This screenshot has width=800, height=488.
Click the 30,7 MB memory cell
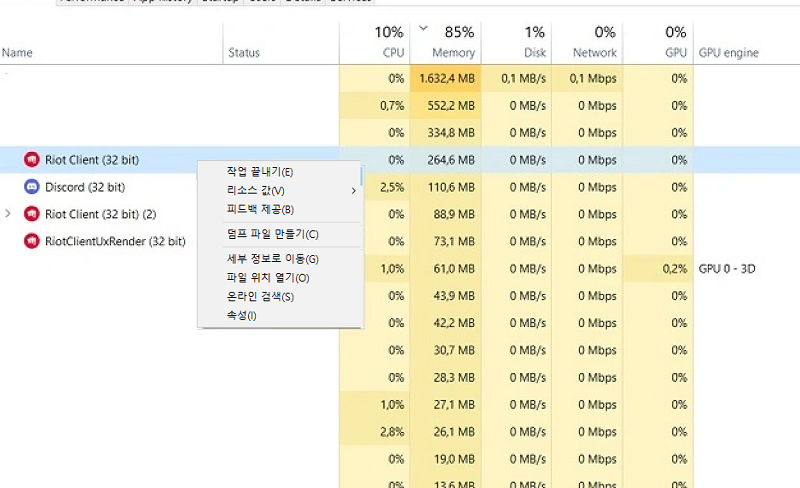[x=446, y=350]
